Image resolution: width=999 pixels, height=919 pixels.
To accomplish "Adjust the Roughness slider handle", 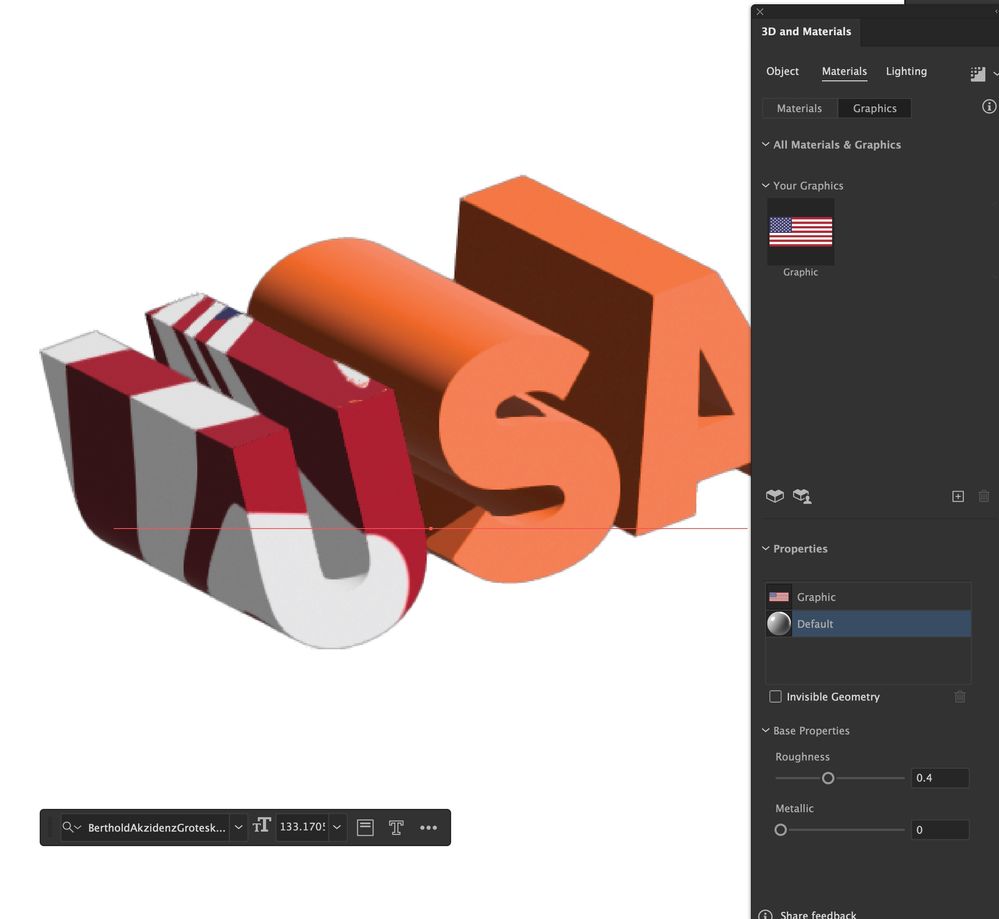I will (x=828, y=778).
